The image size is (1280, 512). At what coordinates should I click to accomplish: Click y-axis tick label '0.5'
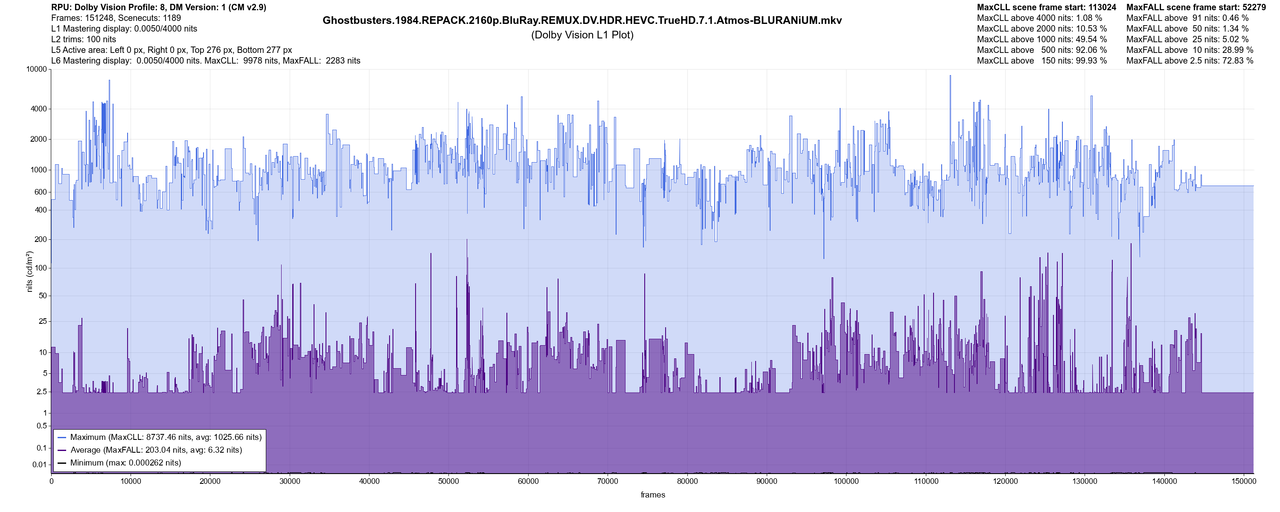tap(41, 426)
